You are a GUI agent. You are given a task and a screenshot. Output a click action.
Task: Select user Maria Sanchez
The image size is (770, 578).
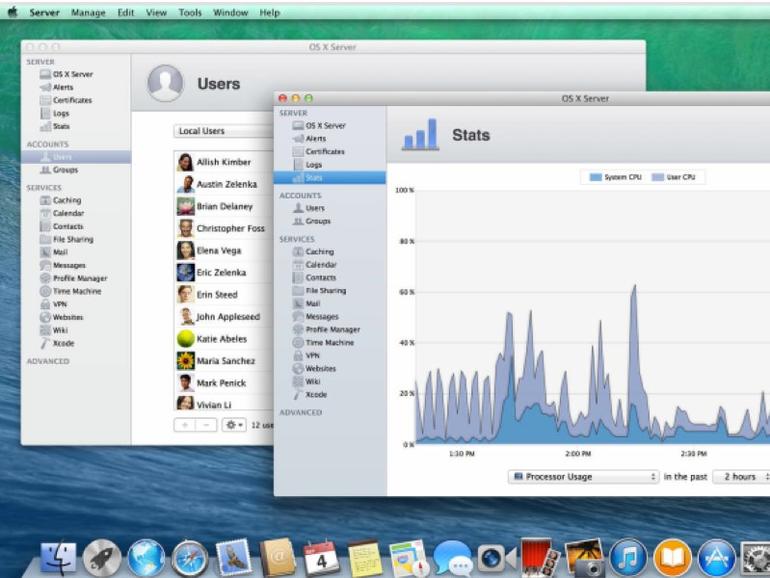point(223,361)
